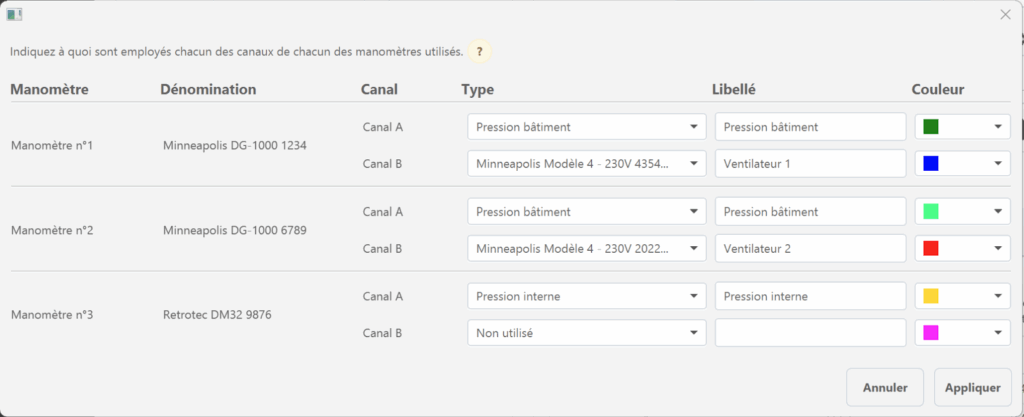Viewport: 1024px width, 417px height.
Task: Open the magenta color swatch picker
Action: (961, 332)
